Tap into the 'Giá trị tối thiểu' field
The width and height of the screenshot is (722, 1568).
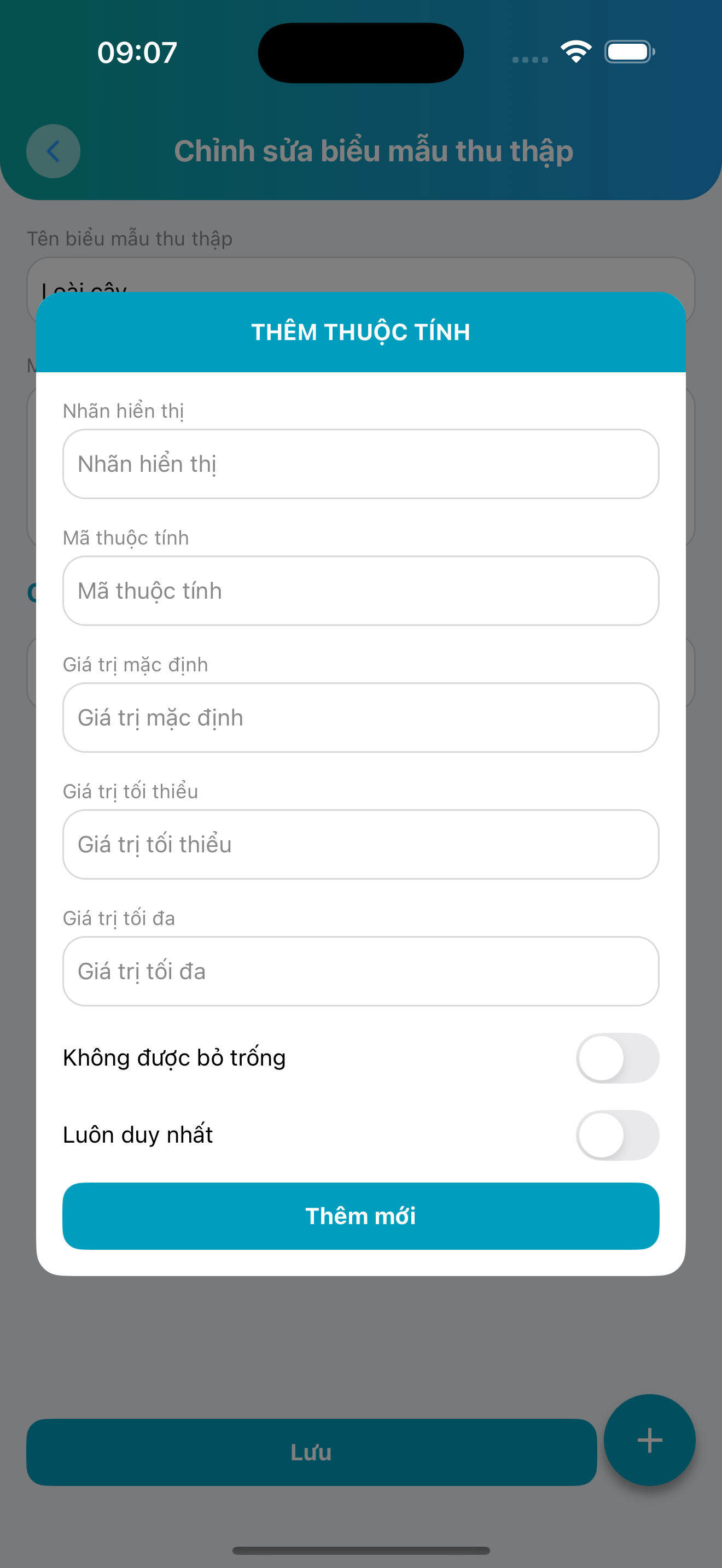360,844
